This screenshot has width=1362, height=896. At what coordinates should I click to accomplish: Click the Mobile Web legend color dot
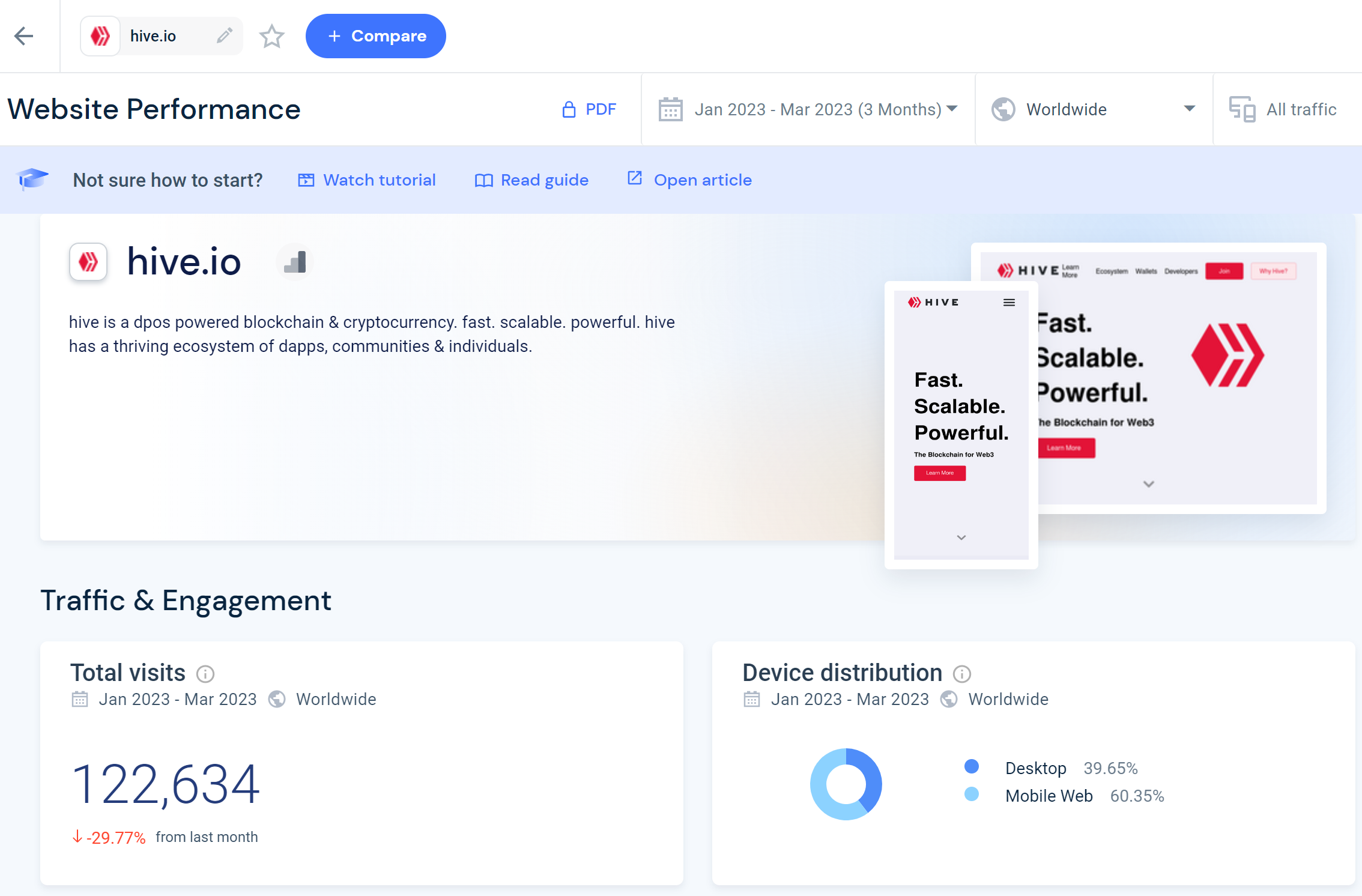[x=971, y=794]
